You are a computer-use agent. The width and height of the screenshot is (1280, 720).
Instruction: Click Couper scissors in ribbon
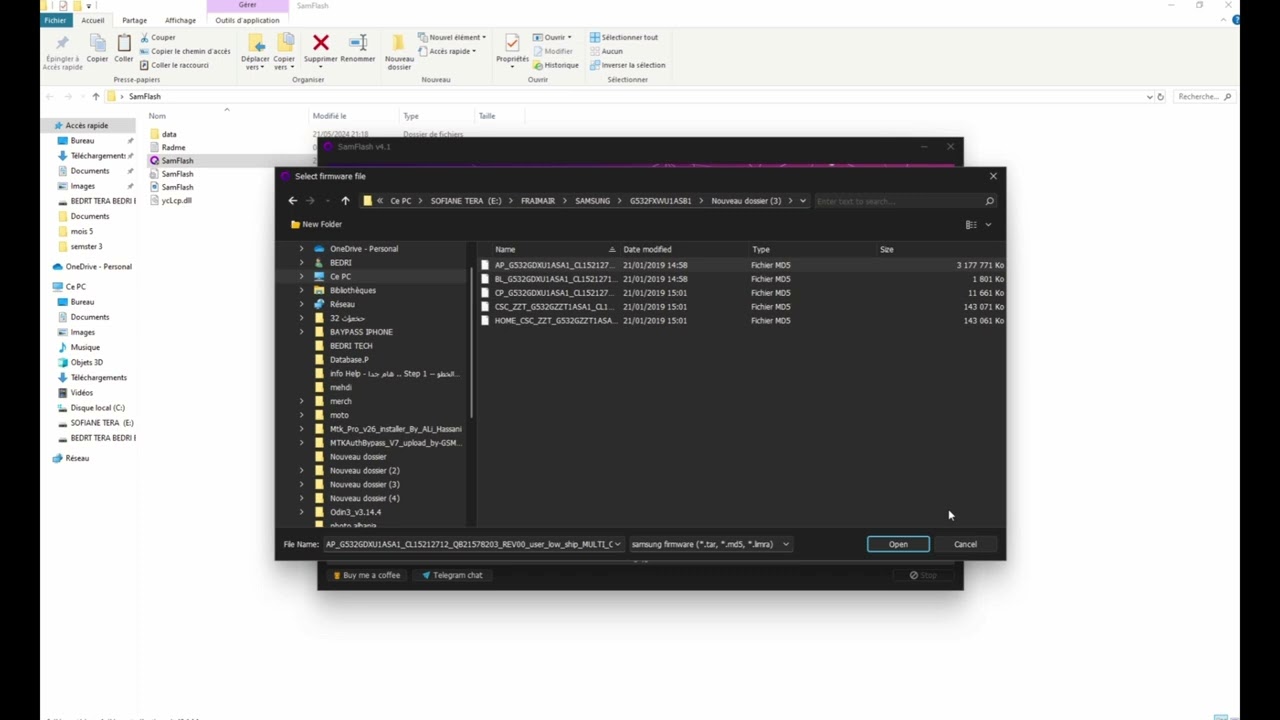coord(157,37)
